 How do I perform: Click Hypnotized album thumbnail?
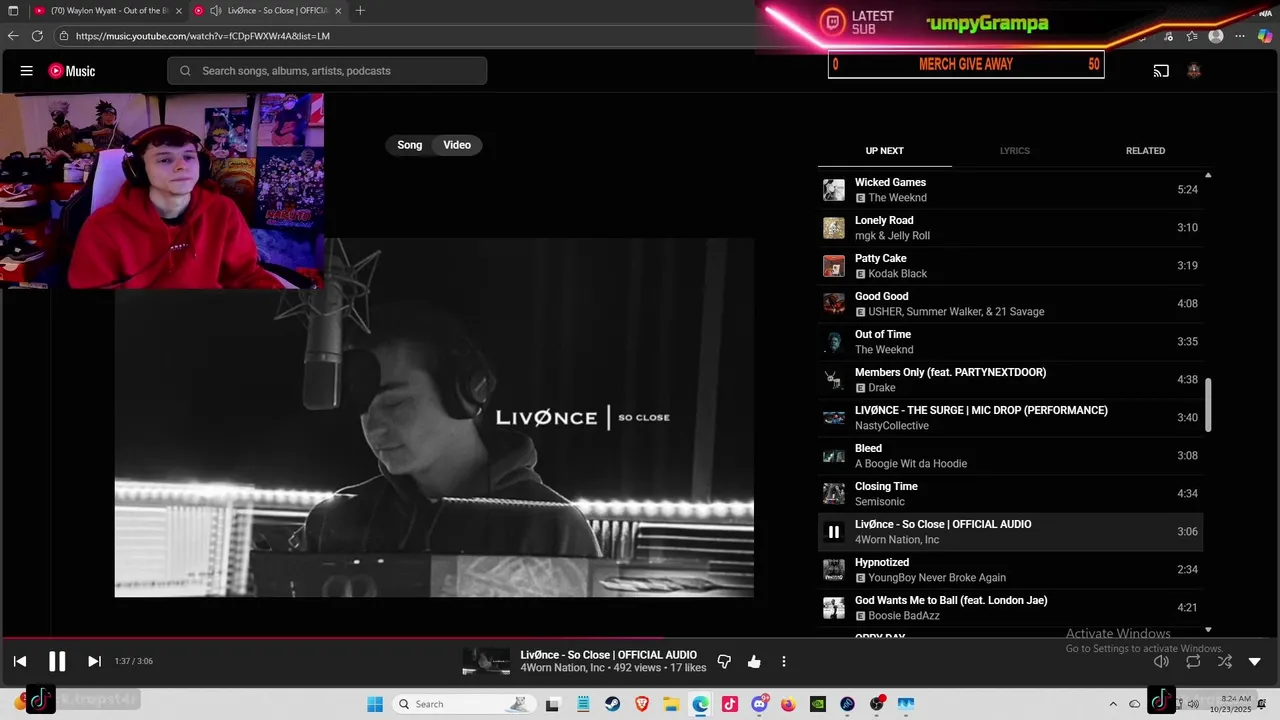[x=833, y=570]
